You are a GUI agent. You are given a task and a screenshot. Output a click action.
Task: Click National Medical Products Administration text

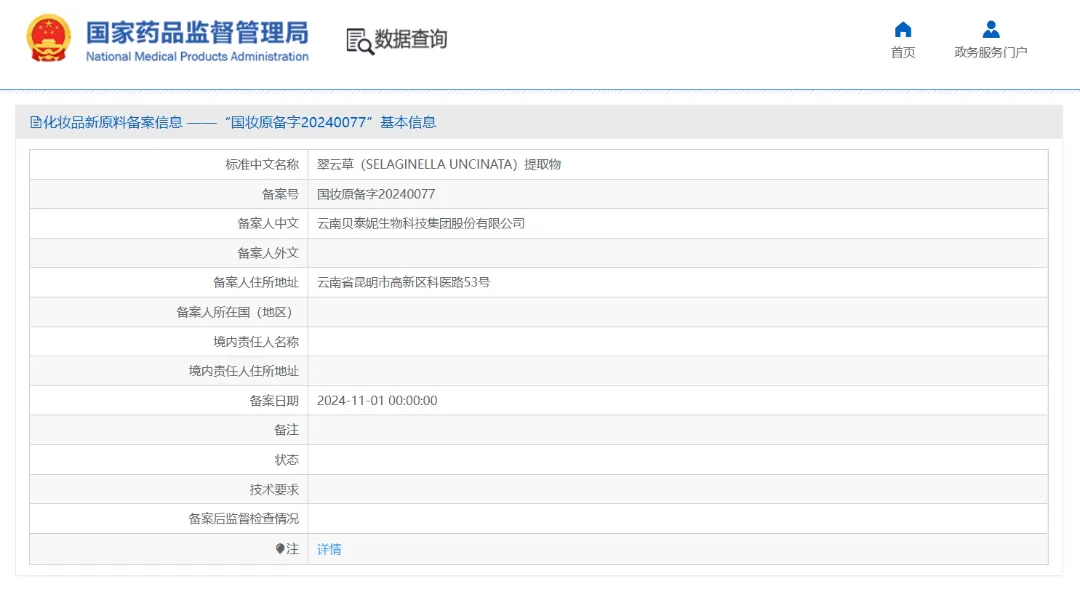(x=197, y=57)
